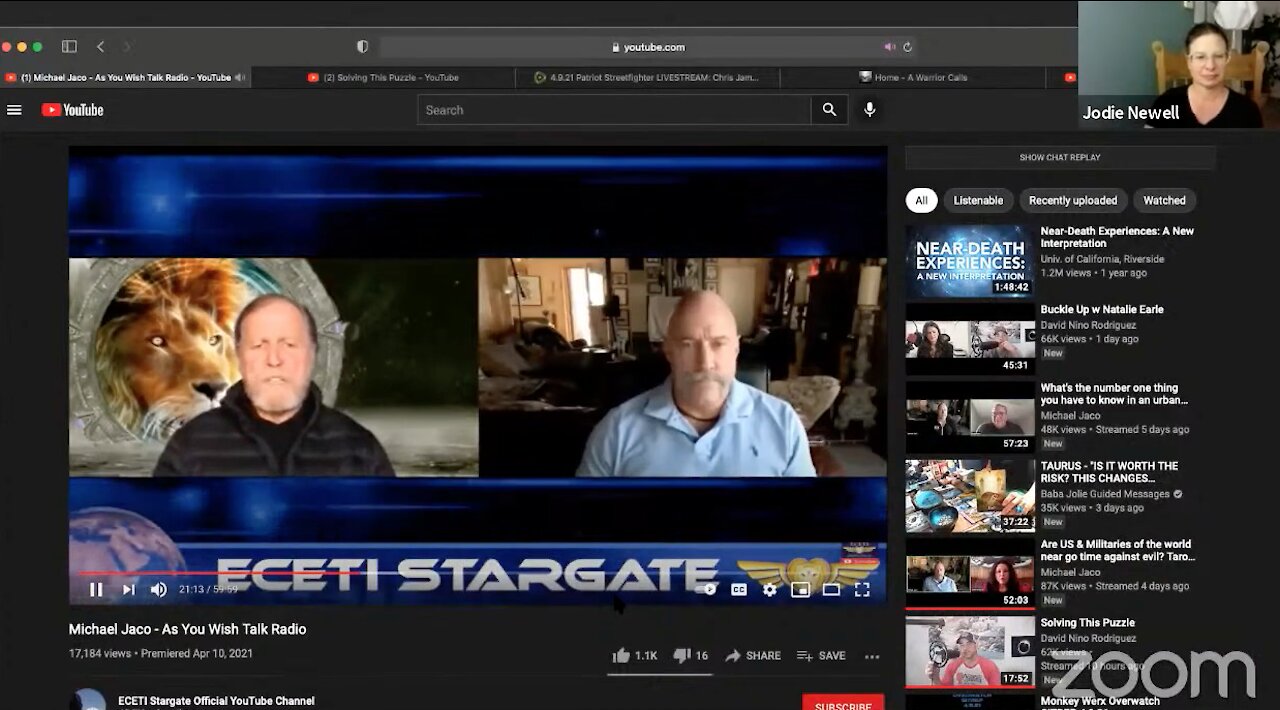Seek video using the red progress bar
Viewport: 1280px width, 710px height.
click(x=478, y=574)
